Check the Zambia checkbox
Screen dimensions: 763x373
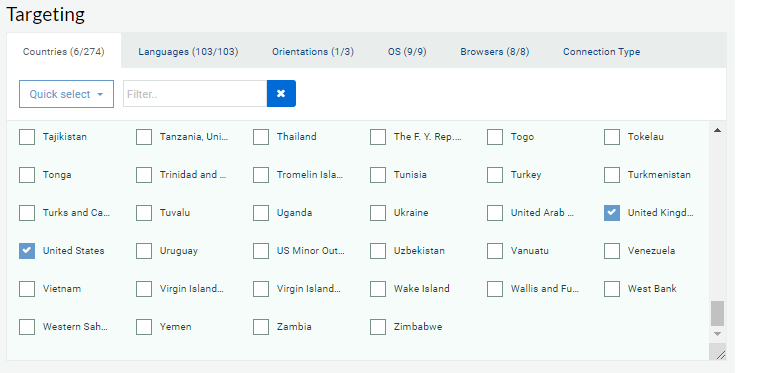[x=261, y=327]
